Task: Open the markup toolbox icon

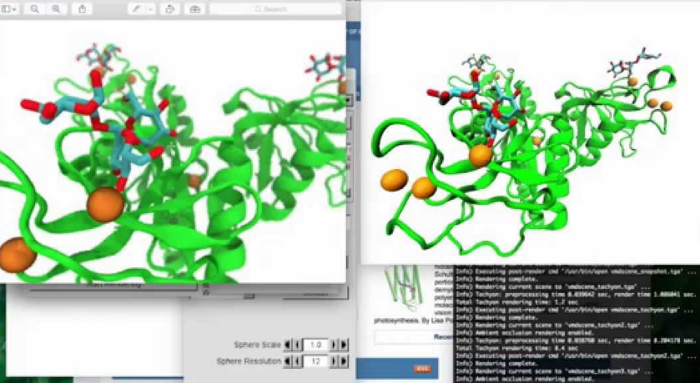Action: 195,9
